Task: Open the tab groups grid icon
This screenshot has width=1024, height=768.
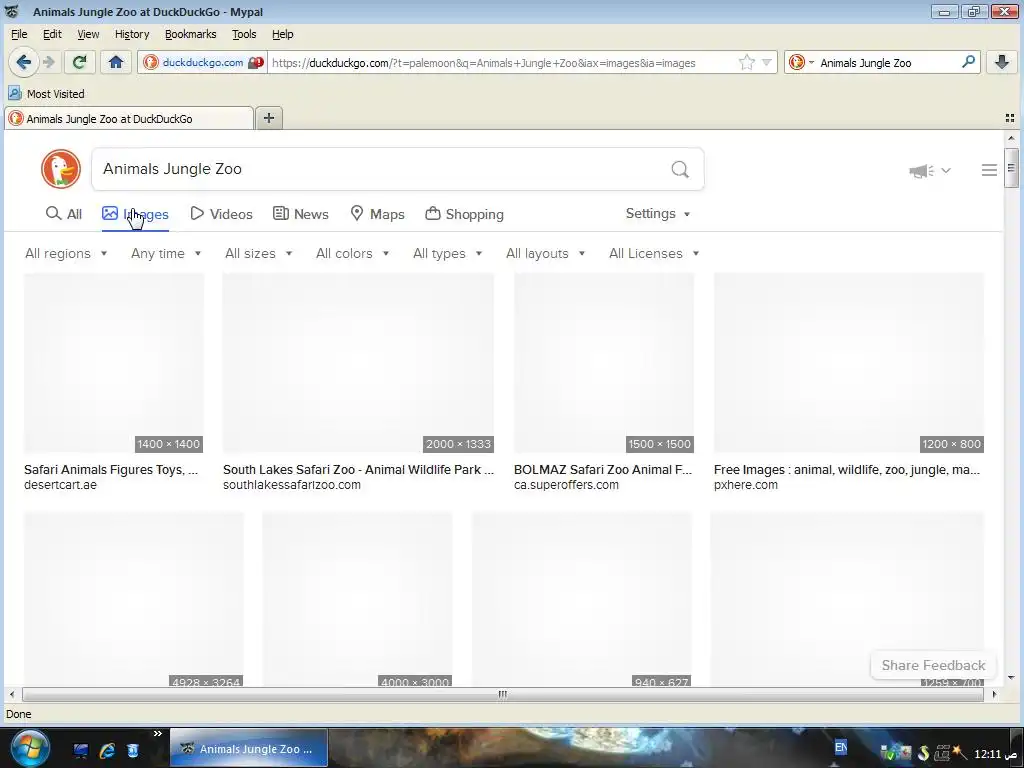Action: click(x=1010, y=118)
